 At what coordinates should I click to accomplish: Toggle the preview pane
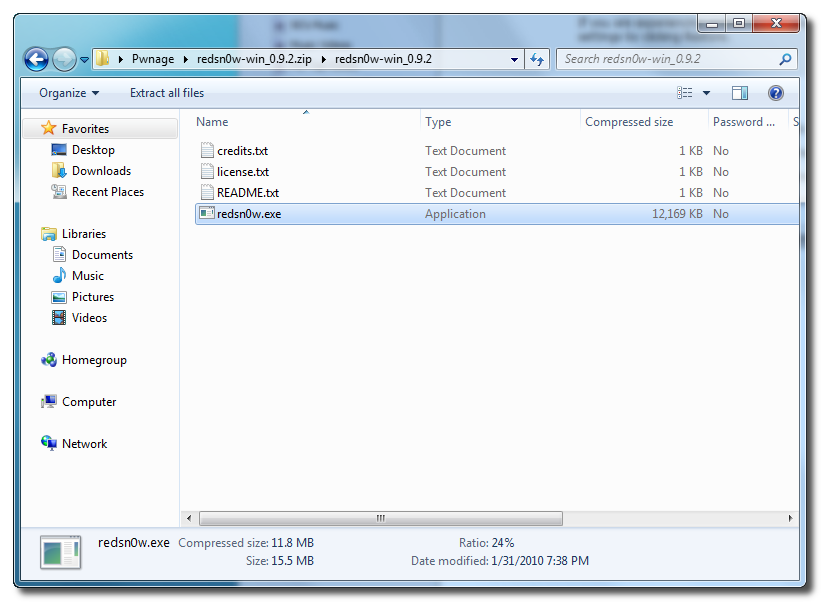point(740,93)
